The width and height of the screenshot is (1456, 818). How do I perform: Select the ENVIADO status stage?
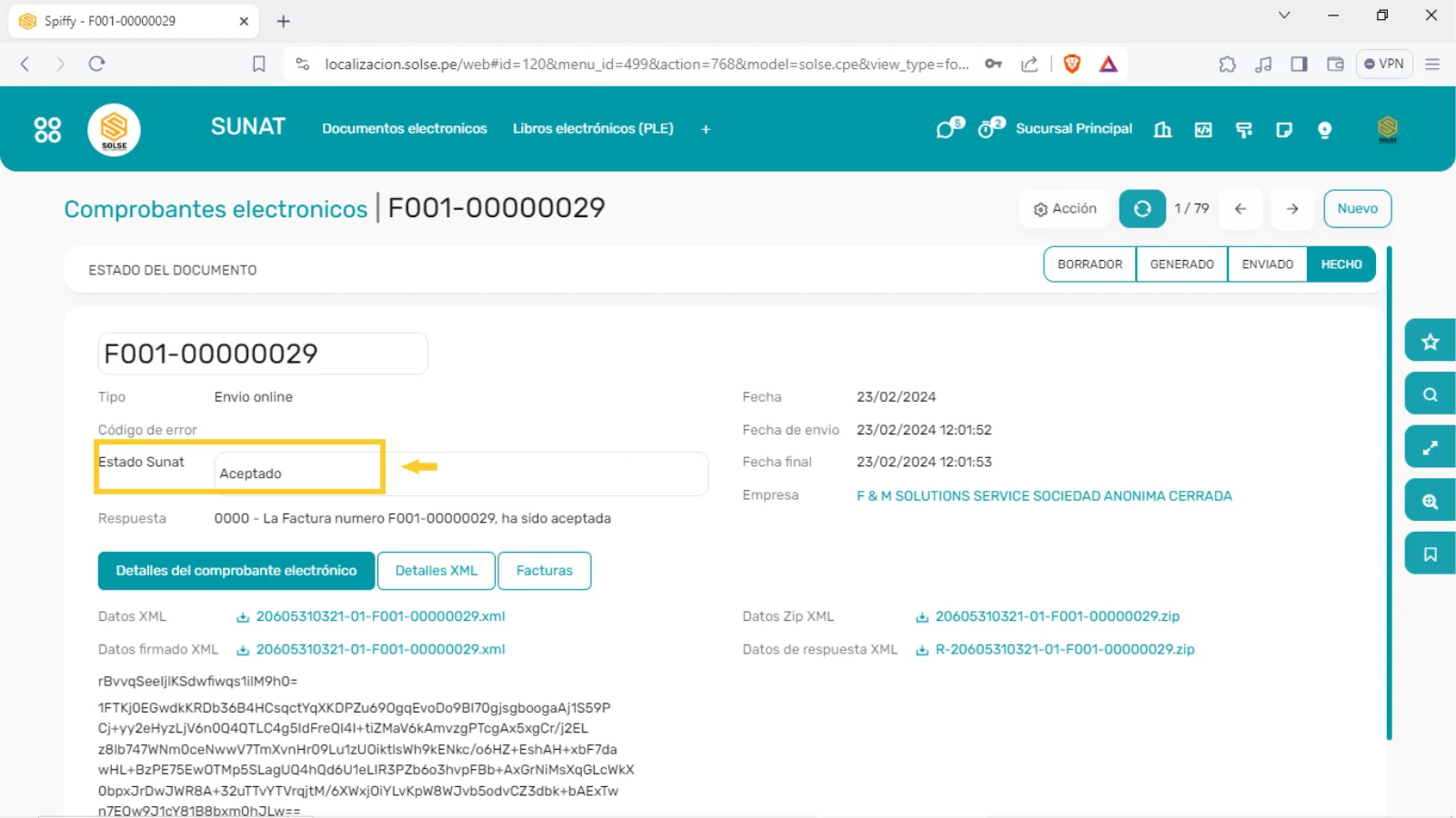[x=1267, y=264]
